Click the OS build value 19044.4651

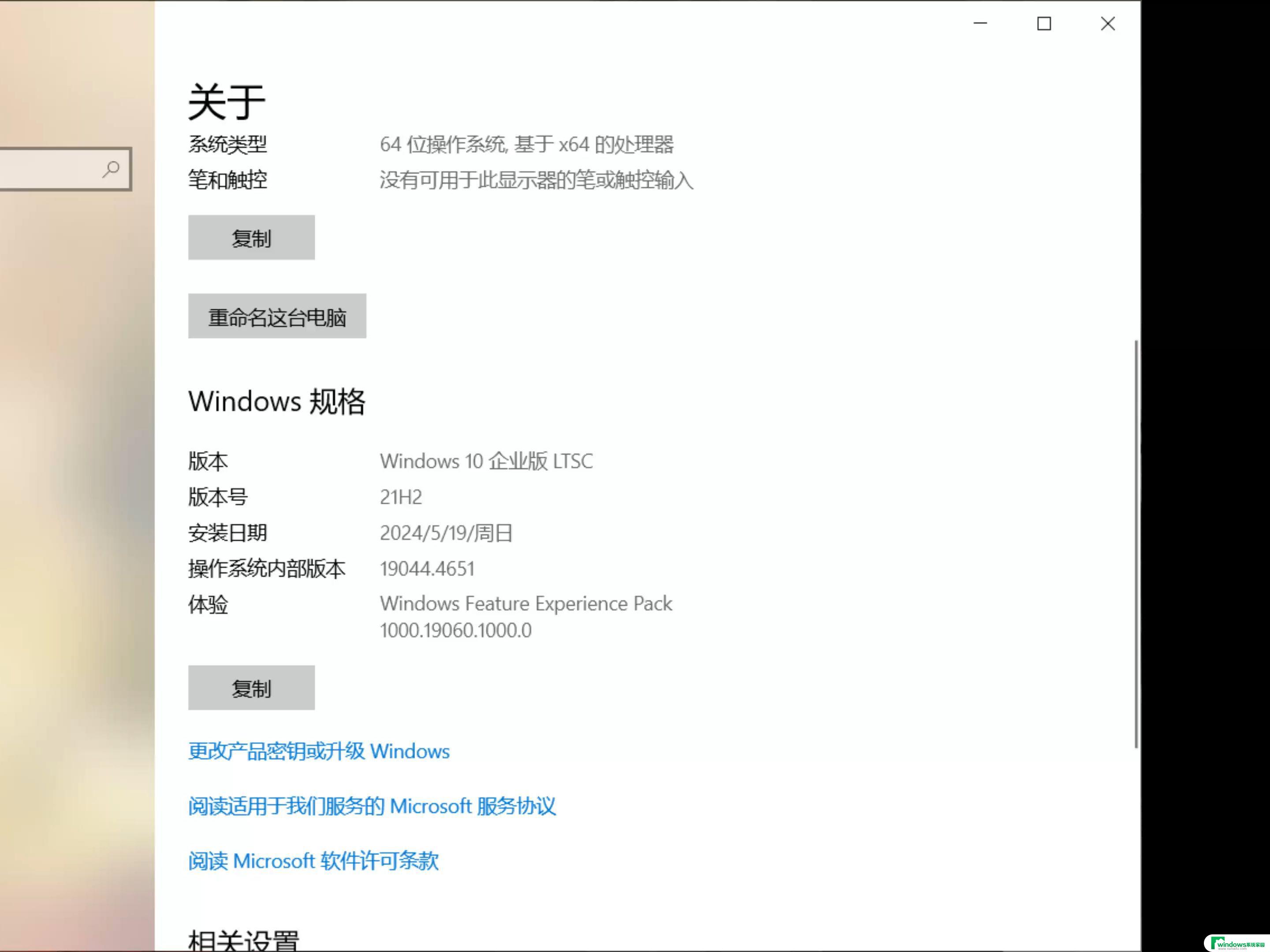click(x=427, y=569)
